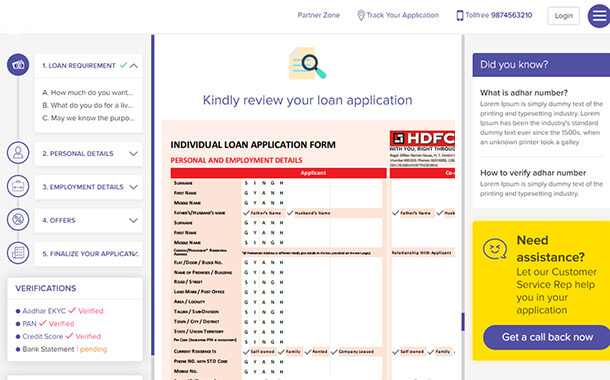The height and width of the screenshot is (380, 610).
Task: Open A. How much do you want question
Action: (88, 93)
